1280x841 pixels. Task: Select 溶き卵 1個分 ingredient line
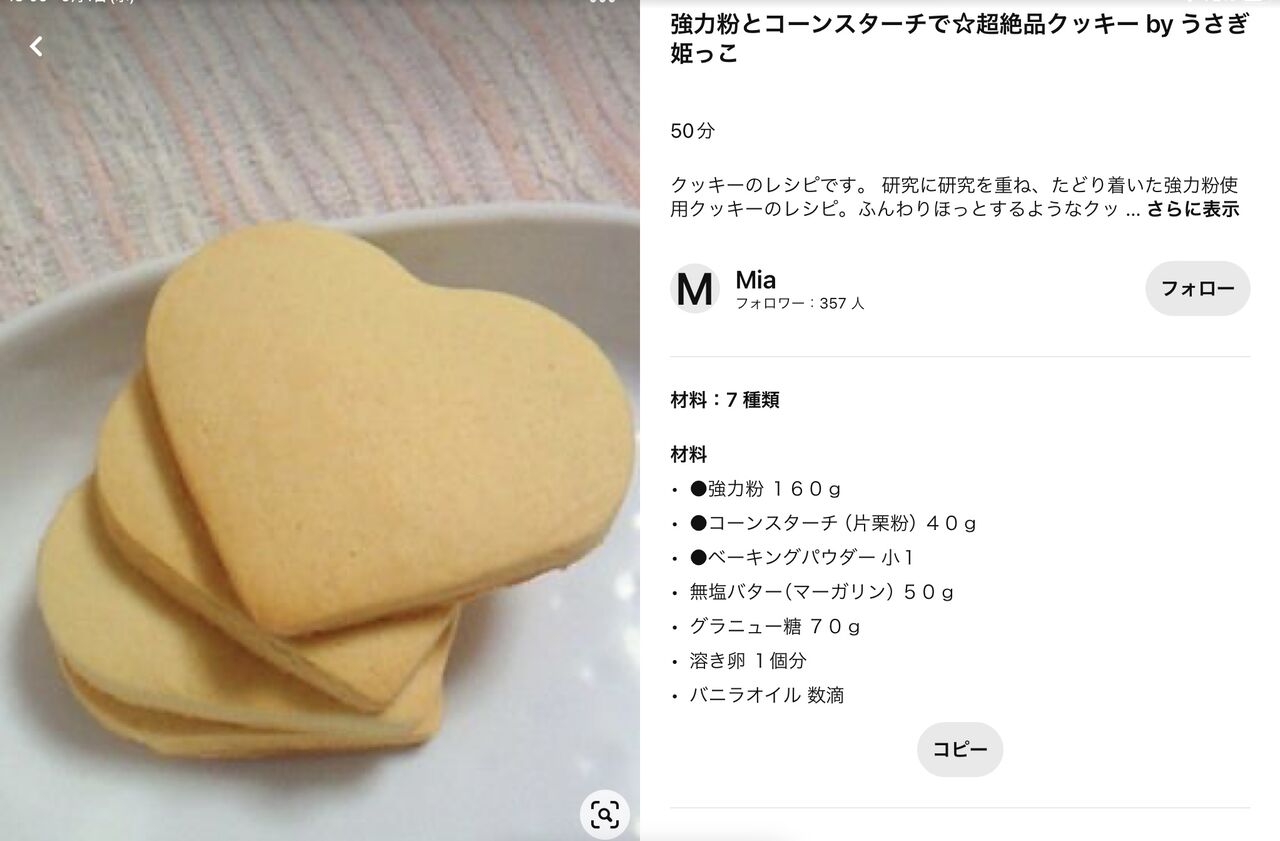pos(748,660)
